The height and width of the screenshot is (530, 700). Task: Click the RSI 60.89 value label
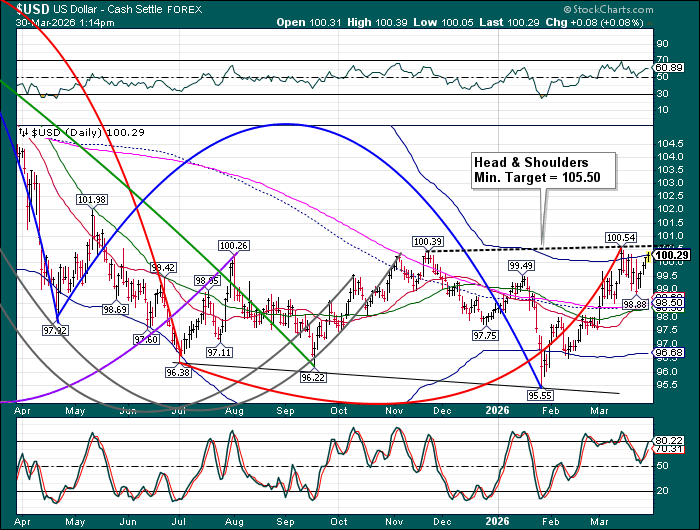(x=668, y=70)
